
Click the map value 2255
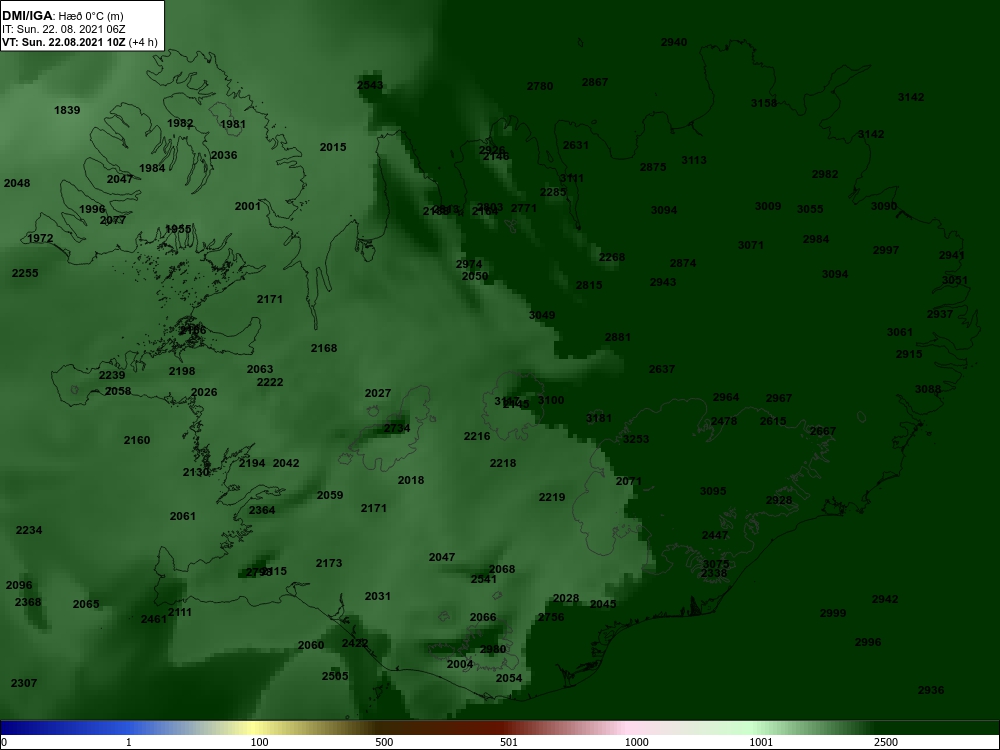pyautogui.click(x=25, y=273)
